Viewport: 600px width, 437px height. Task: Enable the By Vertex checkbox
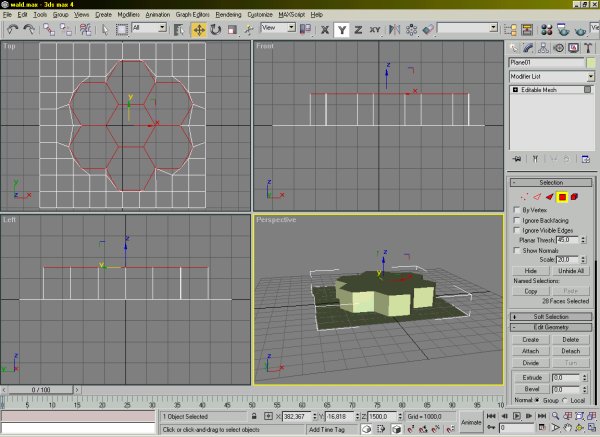[517, 210]
